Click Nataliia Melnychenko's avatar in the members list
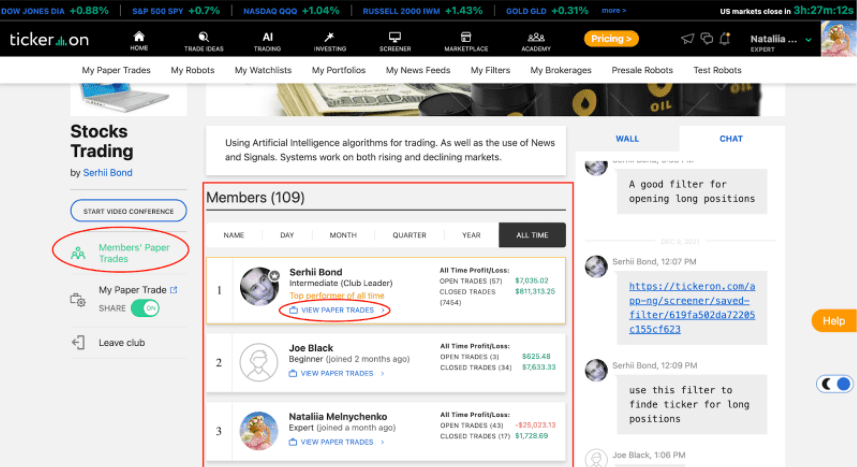The width and height of the screenshot is (857, 467). click(x=259, y=430)
